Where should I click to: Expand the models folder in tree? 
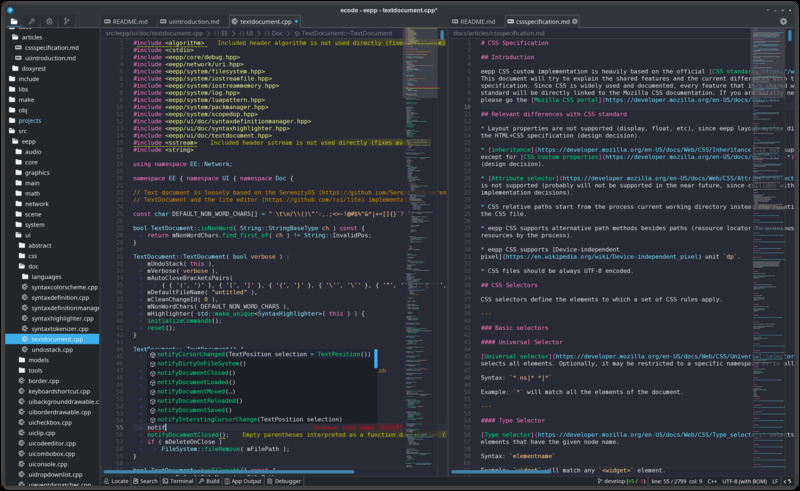[40, 360]
